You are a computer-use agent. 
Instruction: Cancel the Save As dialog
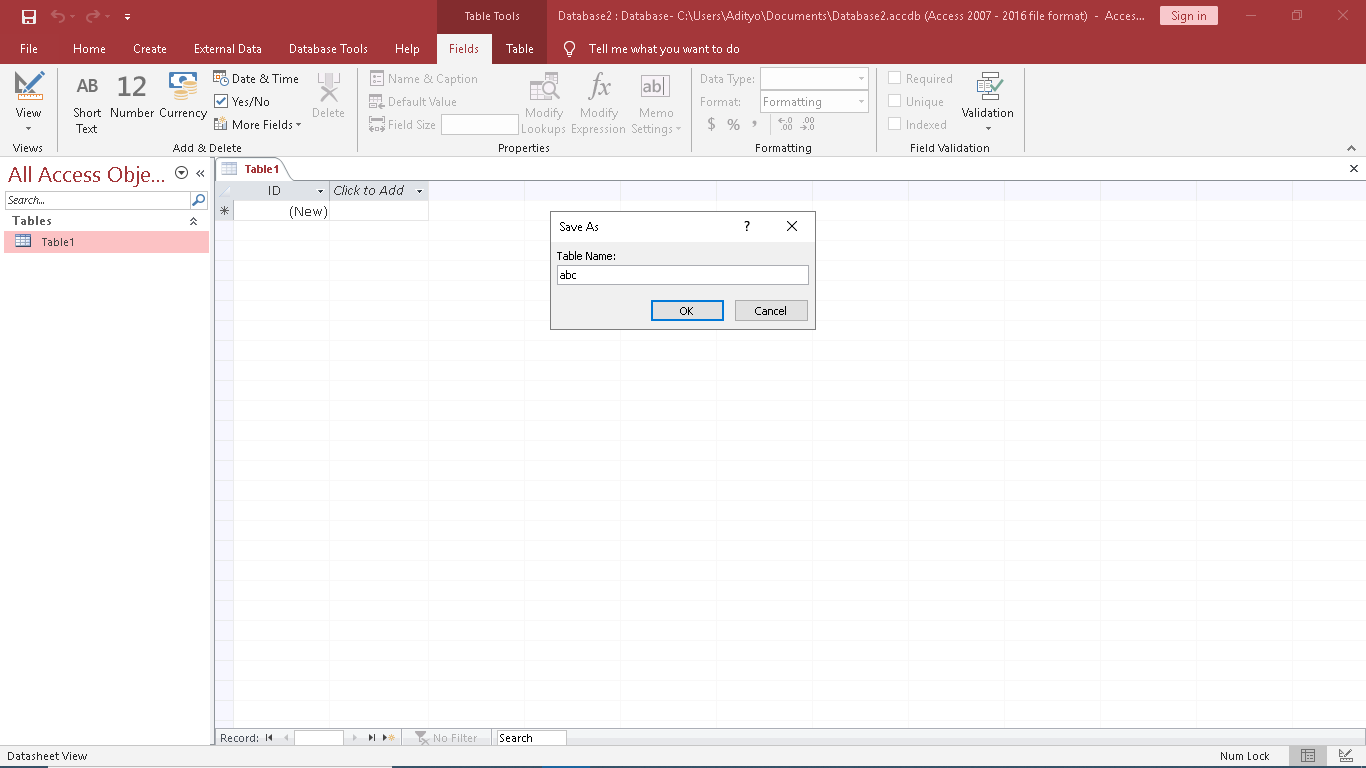click(x=770, y=311)
